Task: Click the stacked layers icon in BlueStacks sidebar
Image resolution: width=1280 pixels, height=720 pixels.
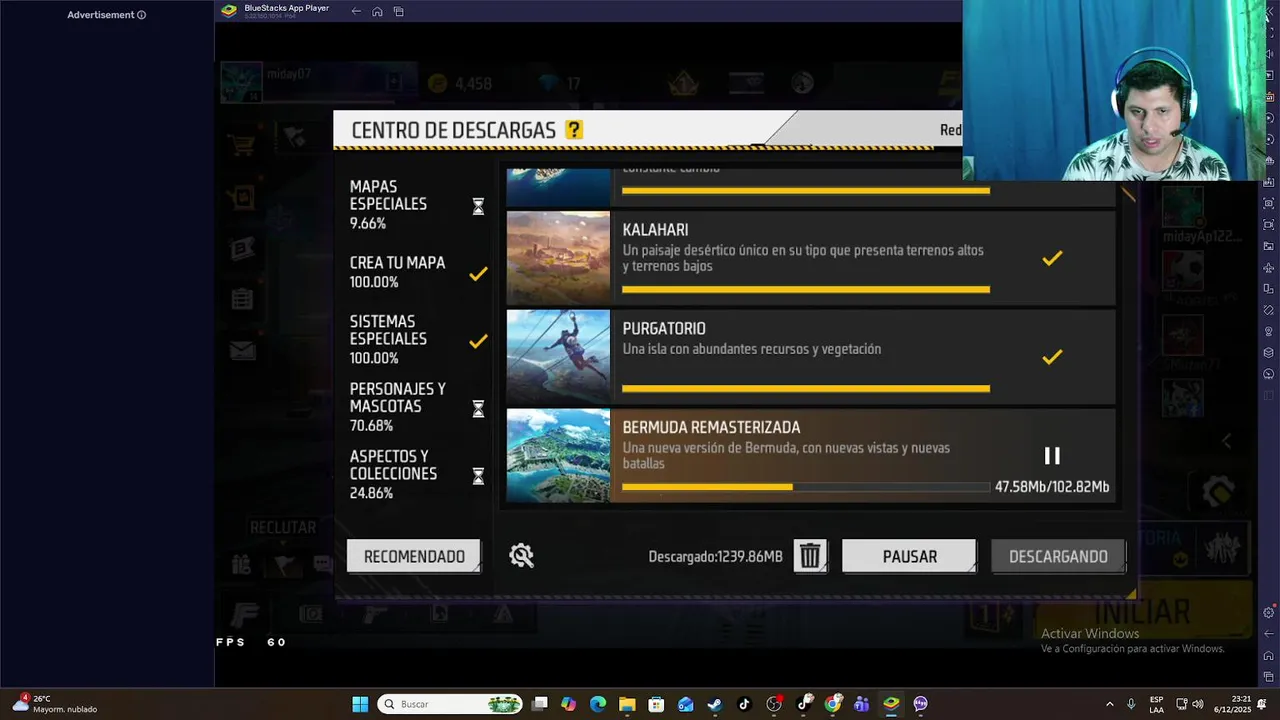Action: pyautogui.click(x=1269, y=352)
